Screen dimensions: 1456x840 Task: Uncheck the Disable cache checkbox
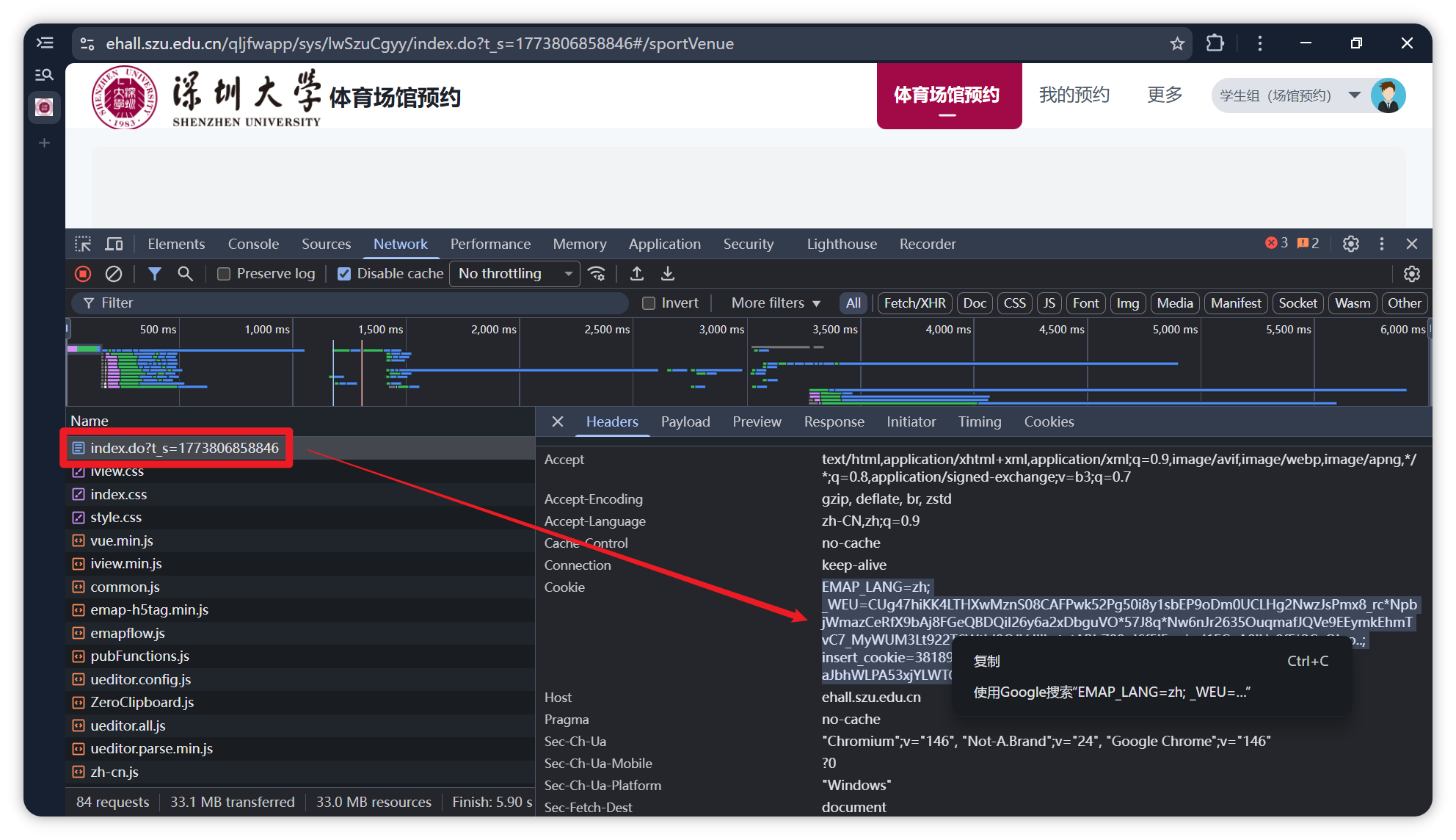click(x=344, y=274)
